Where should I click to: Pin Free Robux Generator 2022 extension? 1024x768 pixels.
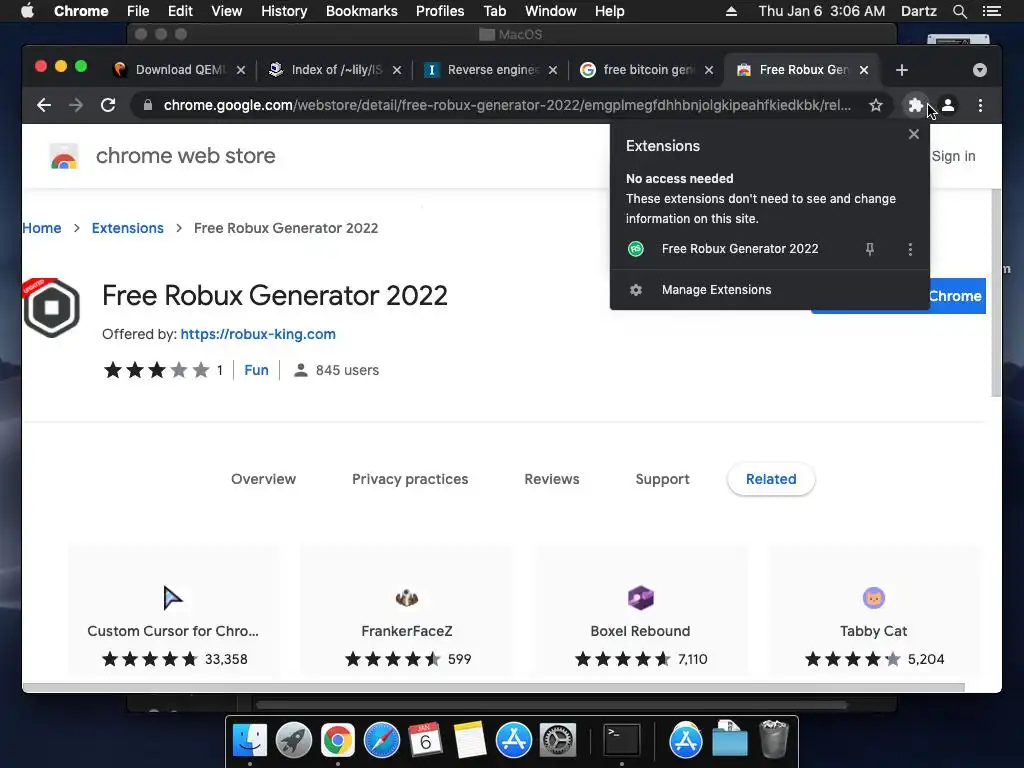(870, 249)
